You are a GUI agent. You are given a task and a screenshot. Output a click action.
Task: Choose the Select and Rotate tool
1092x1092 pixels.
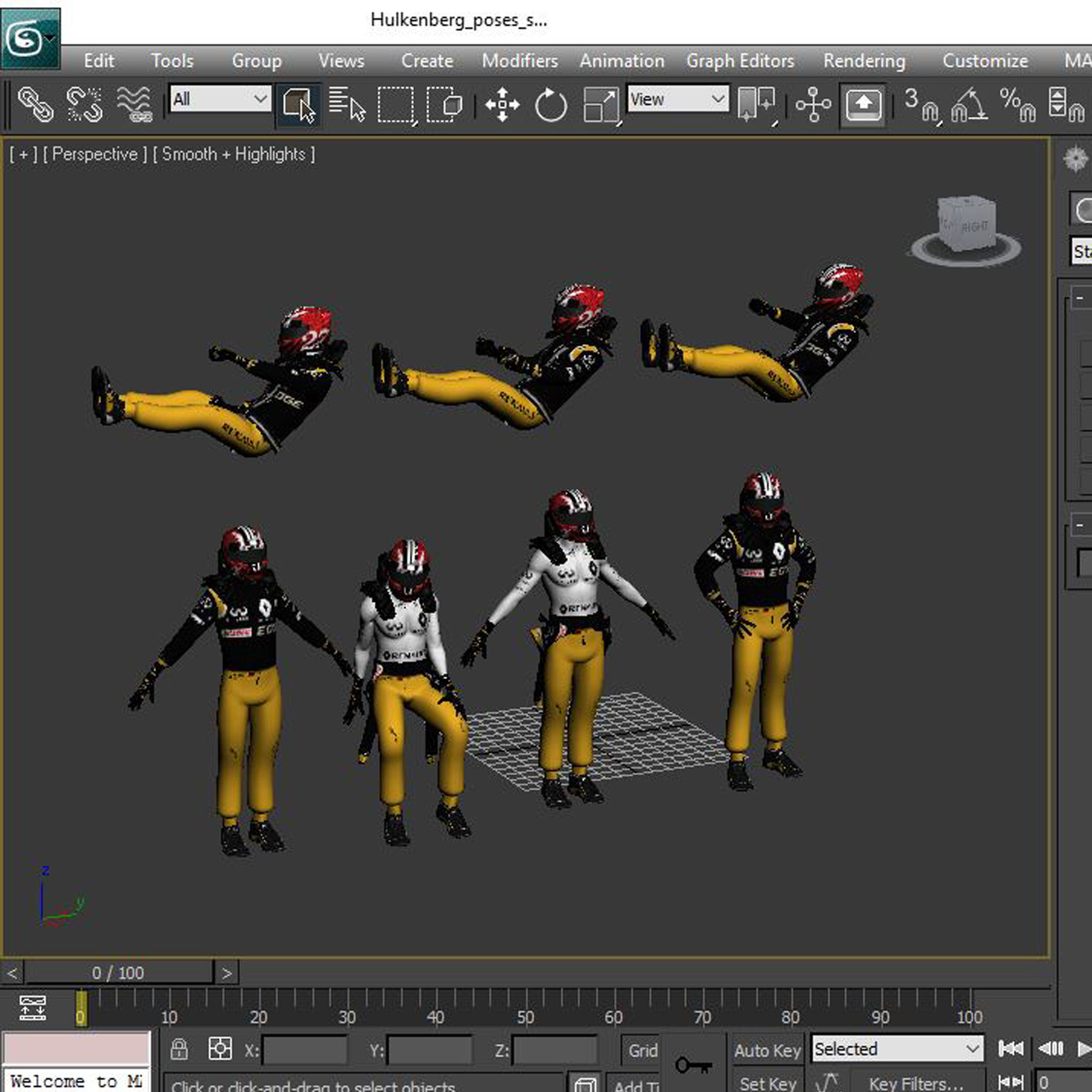pyautogui.click(x=550, y=104)
